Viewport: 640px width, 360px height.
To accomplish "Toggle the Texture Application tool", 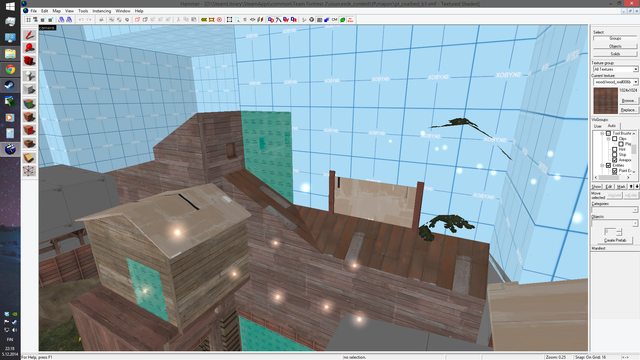I will [29, 103].
